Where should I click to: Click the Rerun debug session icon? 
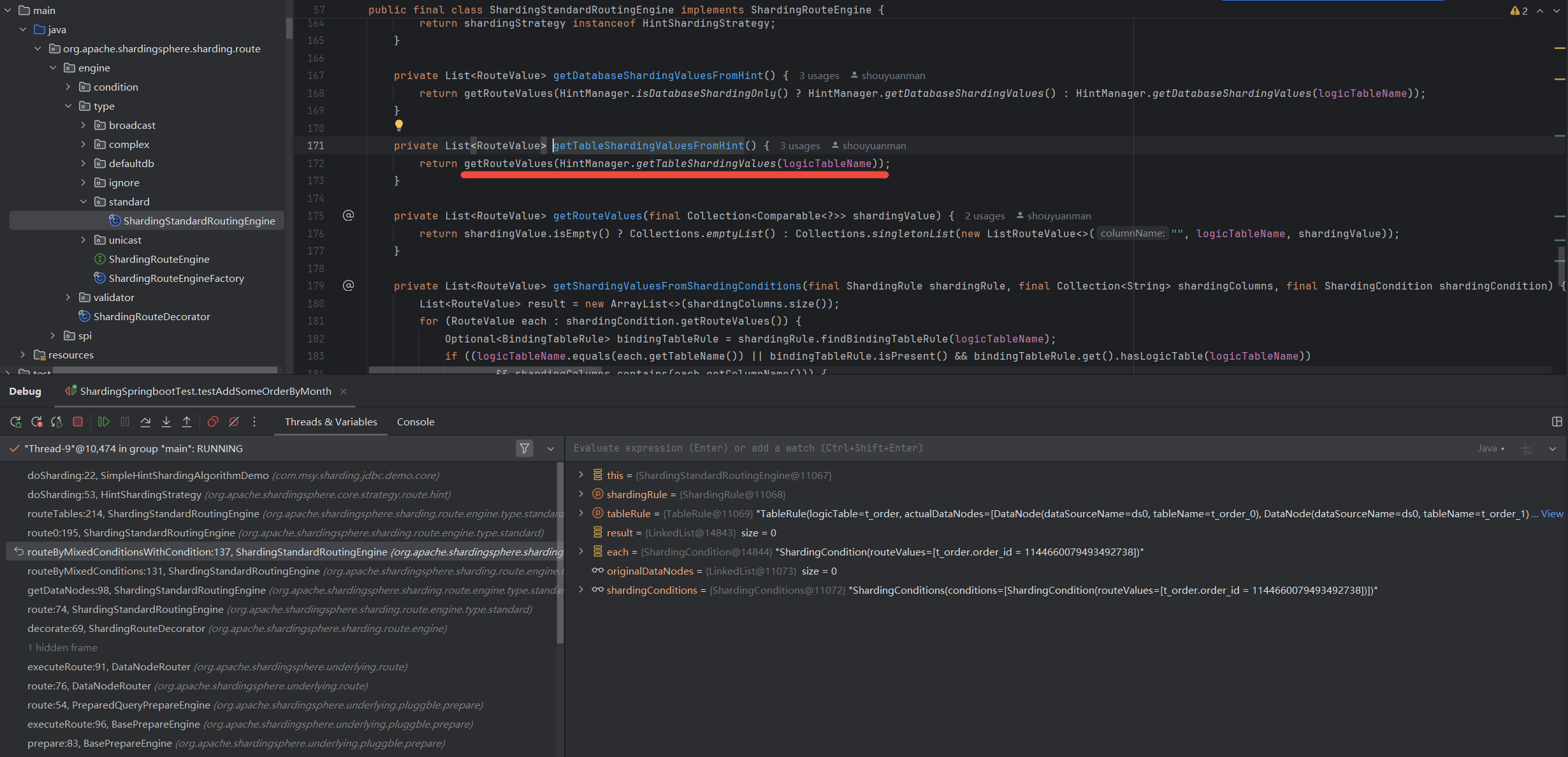[16, 422]
